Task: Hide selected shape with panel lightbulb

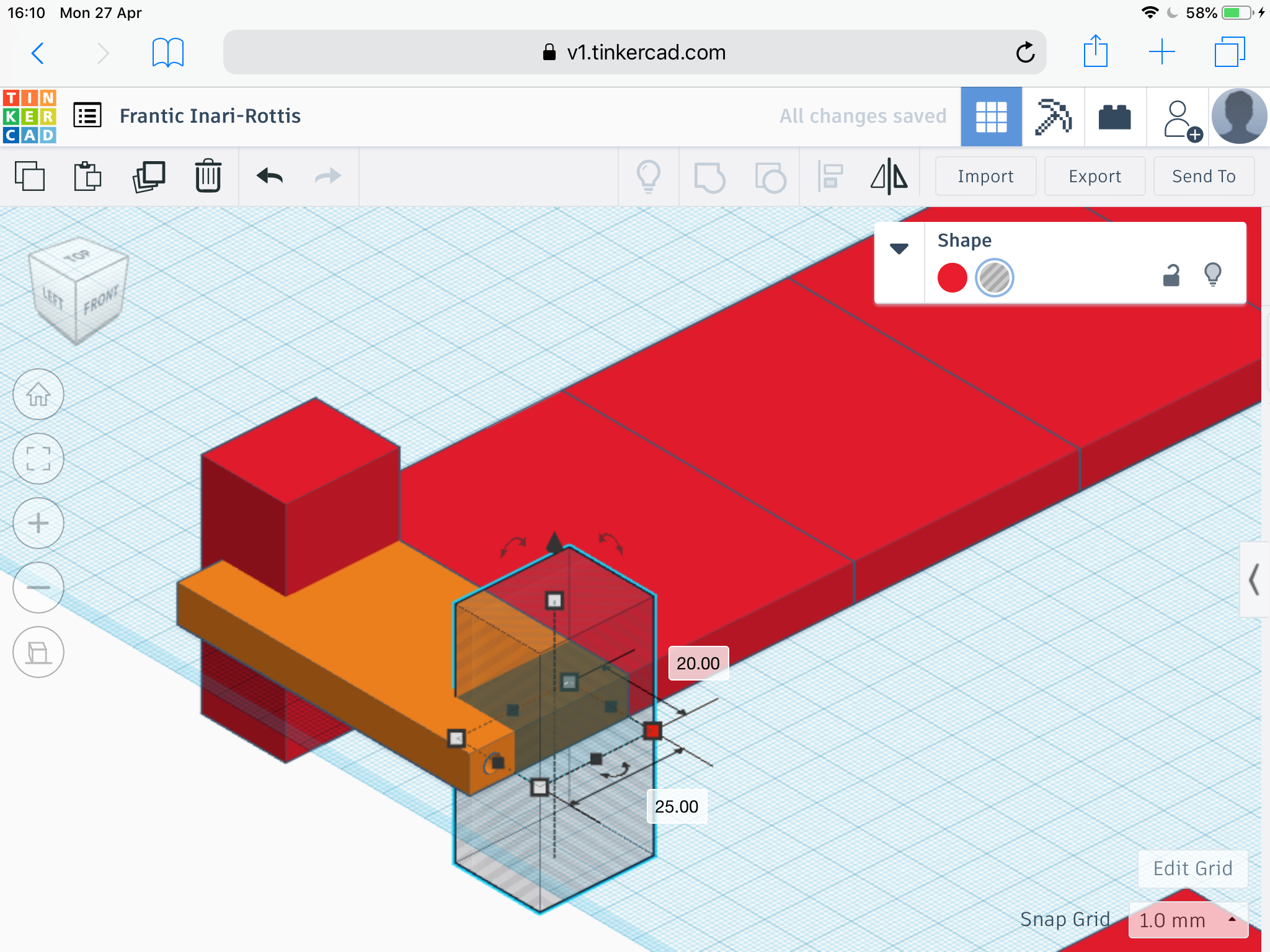Action: click(x=1212, y=275)
